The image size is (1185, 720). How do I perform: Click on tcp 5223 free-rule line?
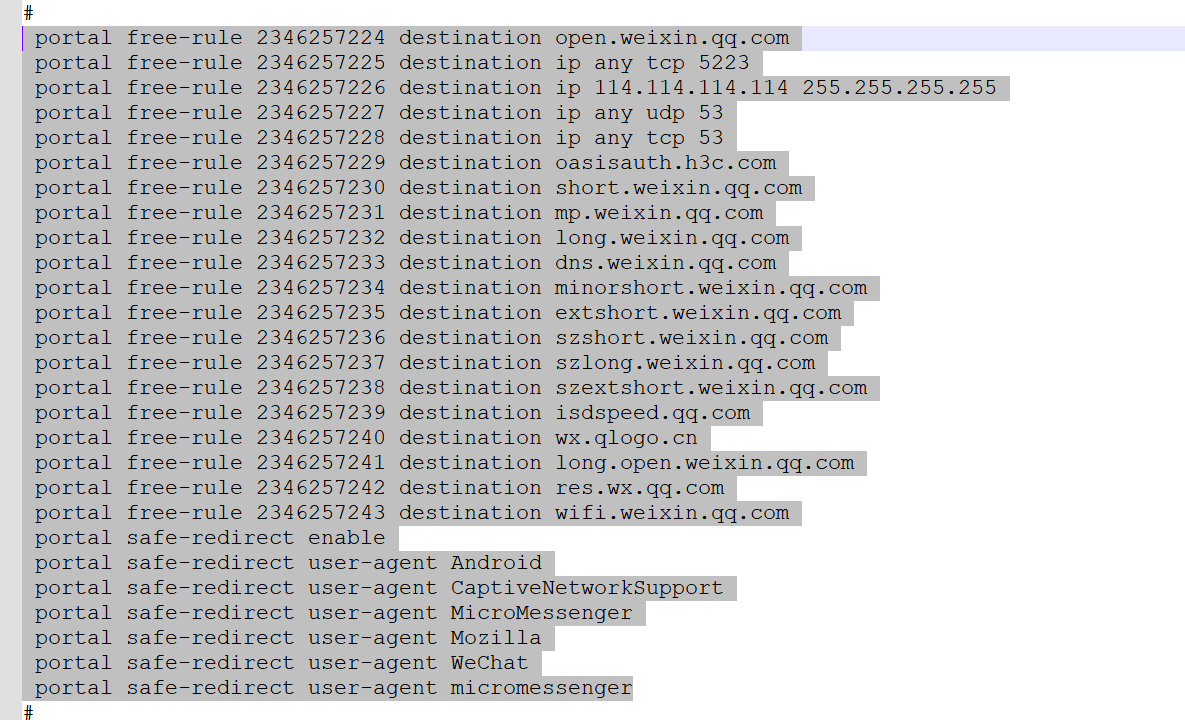click(392, 63)
